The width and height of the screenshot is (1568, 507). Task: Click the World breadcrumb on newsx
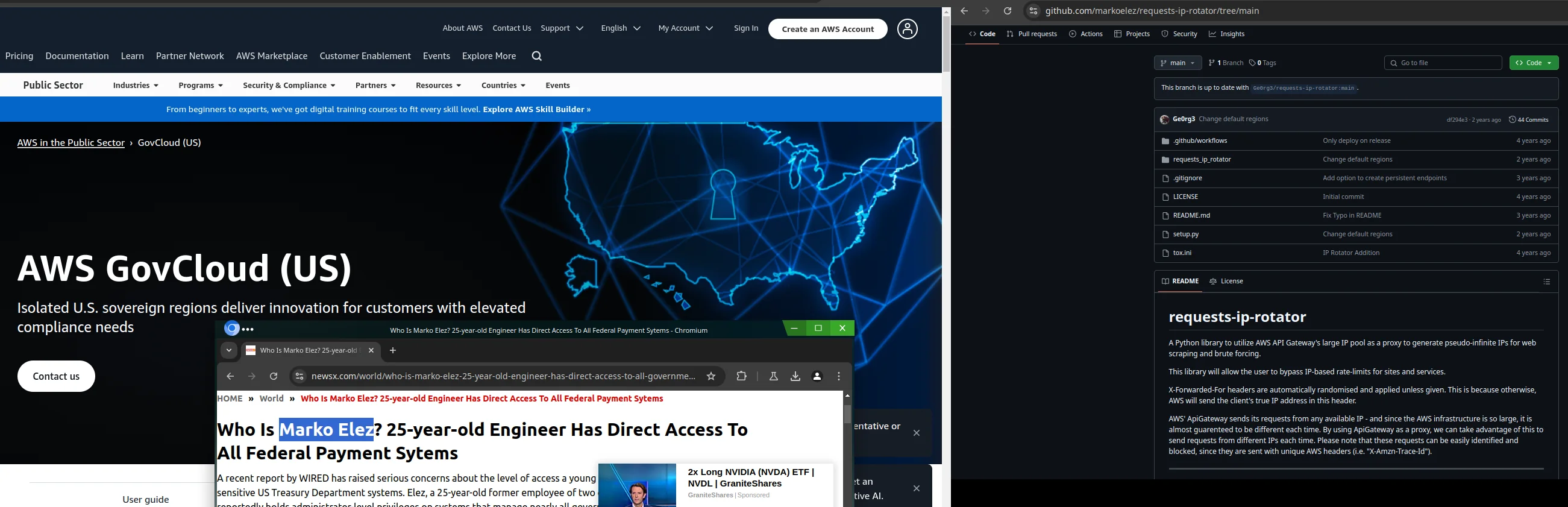click(x=272, y=398)
